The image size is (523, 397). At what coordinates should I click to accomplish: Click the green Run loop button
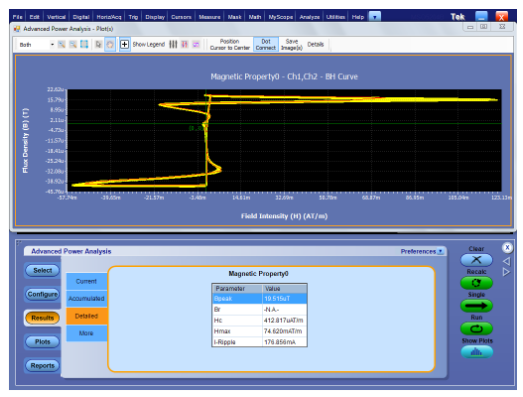[x=476, y=329]
